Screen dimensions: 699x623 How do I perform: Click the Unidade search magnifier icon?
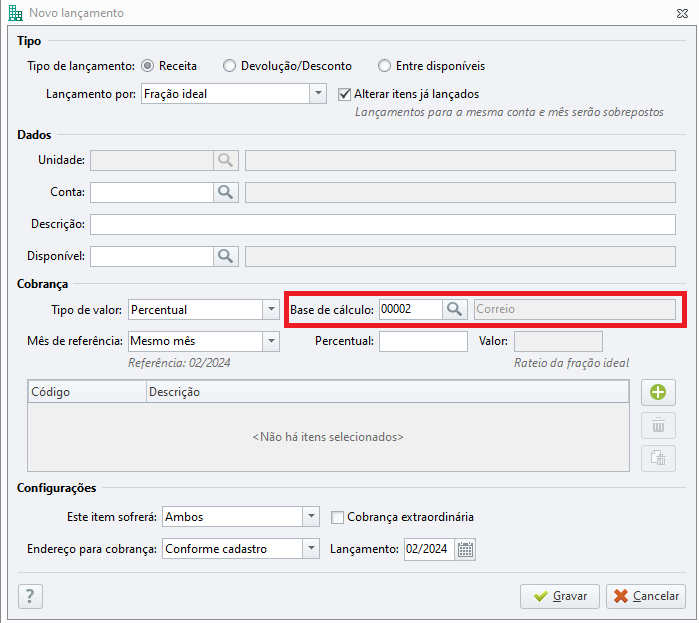click(226, 160)
